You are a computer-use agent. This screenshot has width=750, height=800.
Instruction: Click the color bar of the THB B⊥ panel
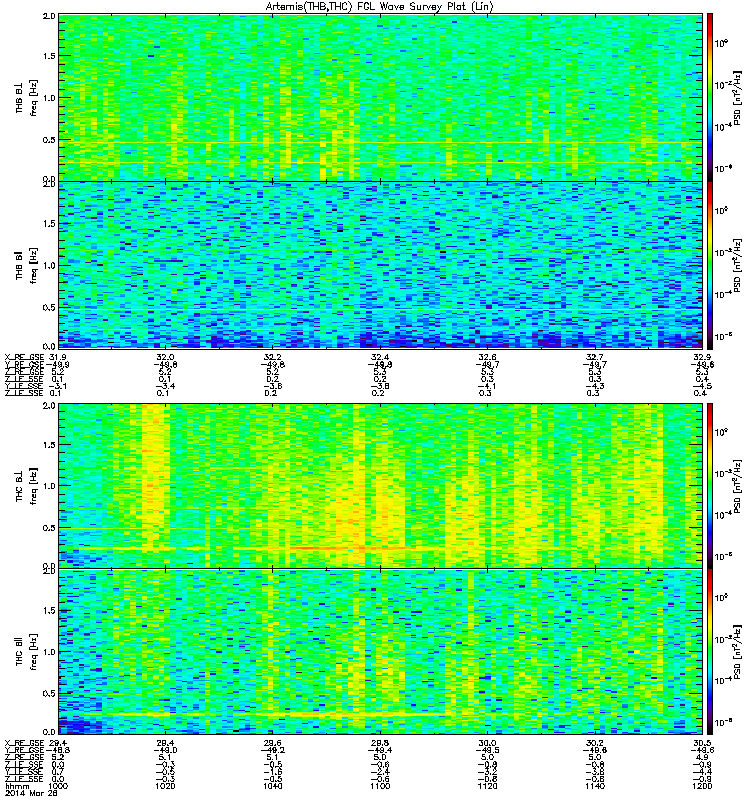click(x=710, y=97)
